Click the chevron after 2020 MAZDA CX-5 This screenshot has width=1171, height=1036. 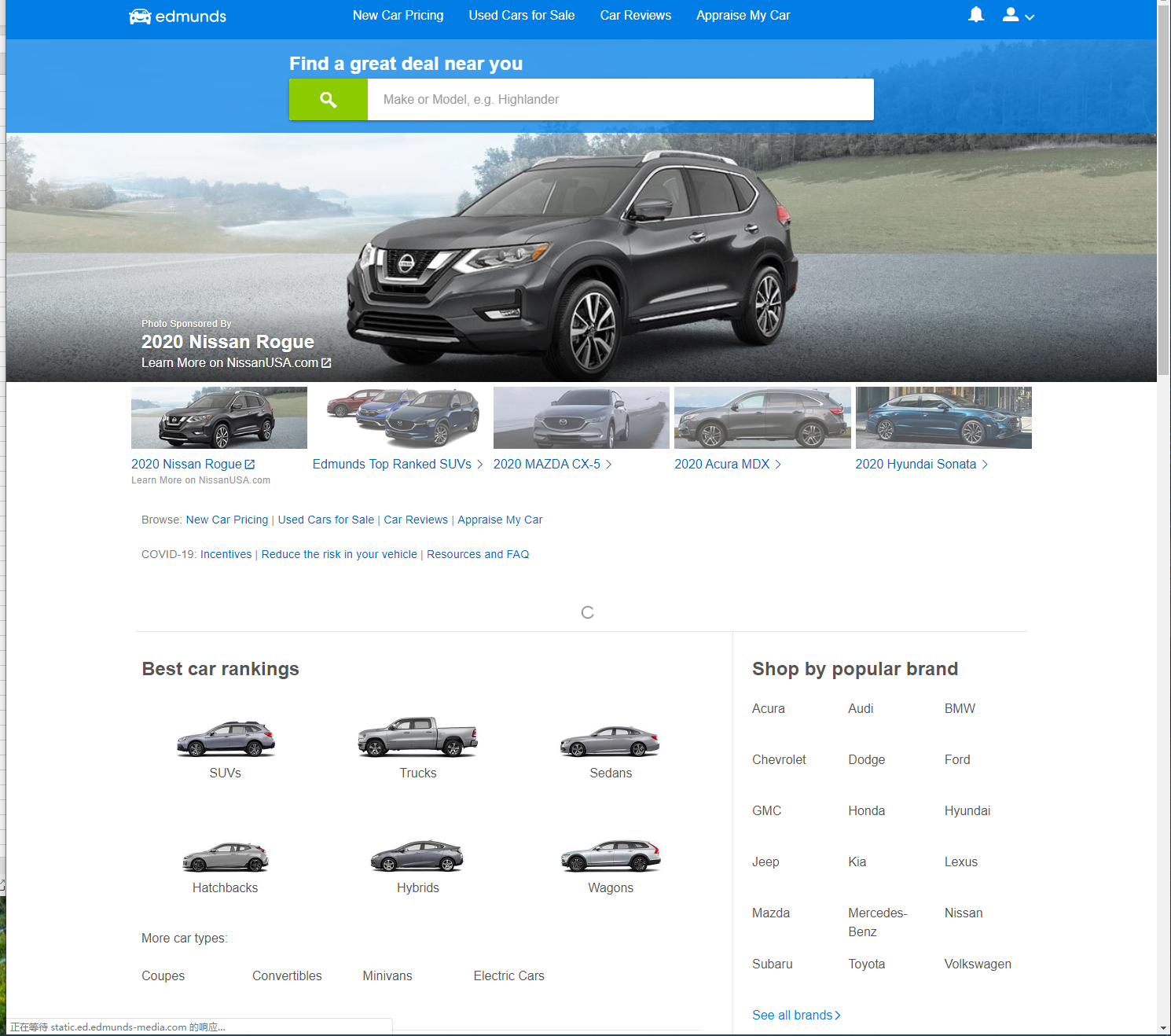coord(609,465)
